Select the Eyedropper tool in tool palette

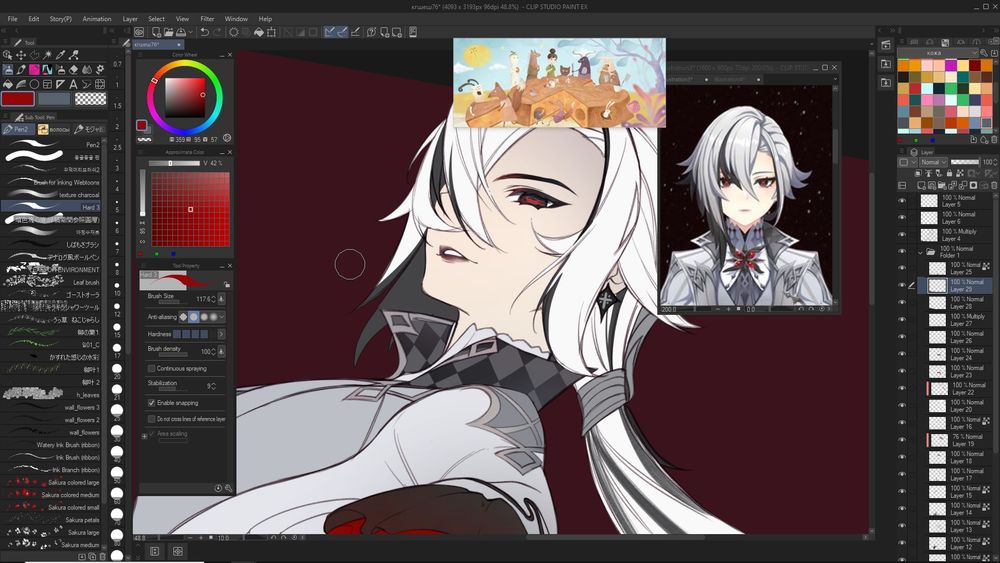point(61,55)
